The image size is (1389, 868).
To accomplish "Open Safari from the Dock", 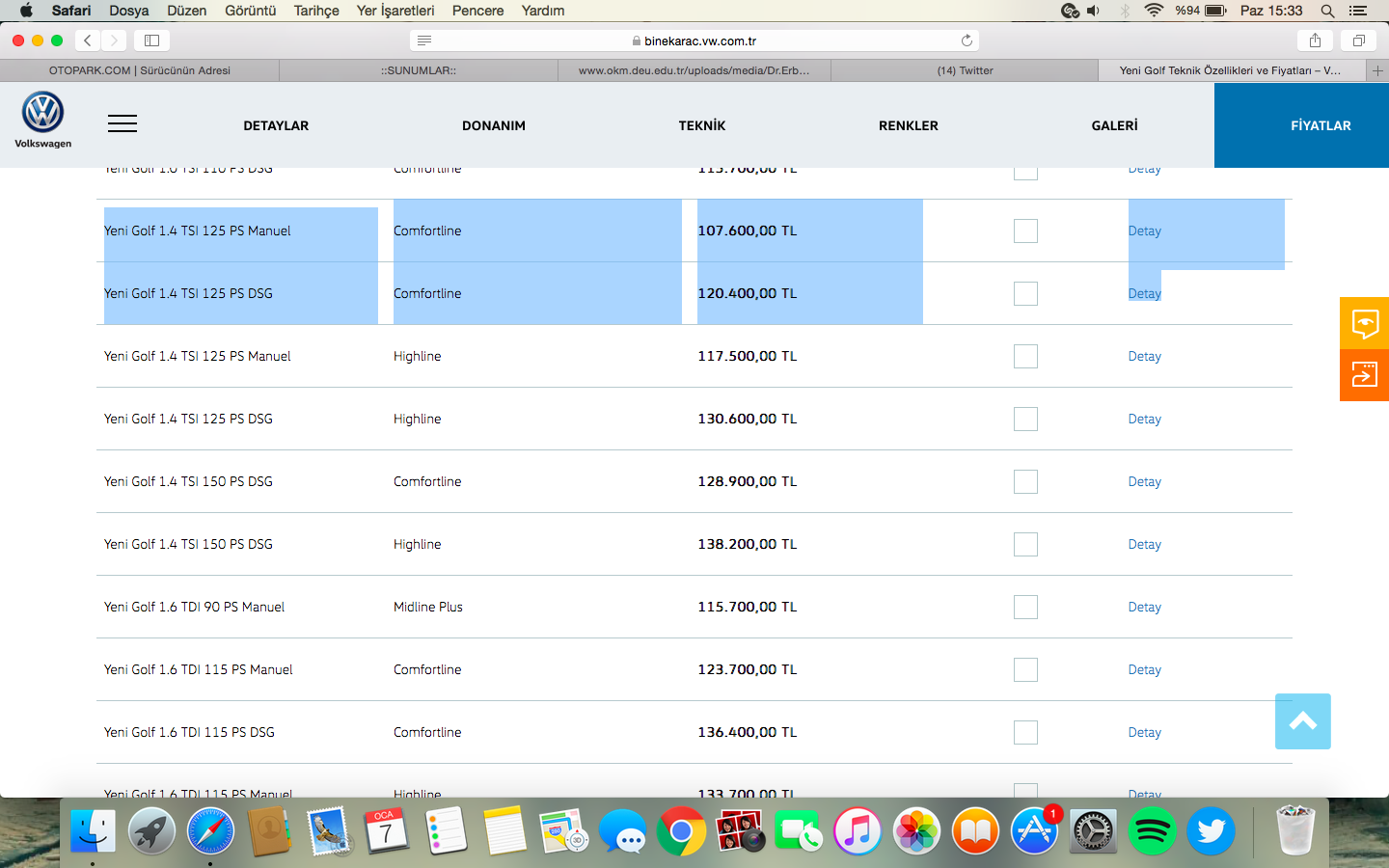I will (x=210, y=831).
